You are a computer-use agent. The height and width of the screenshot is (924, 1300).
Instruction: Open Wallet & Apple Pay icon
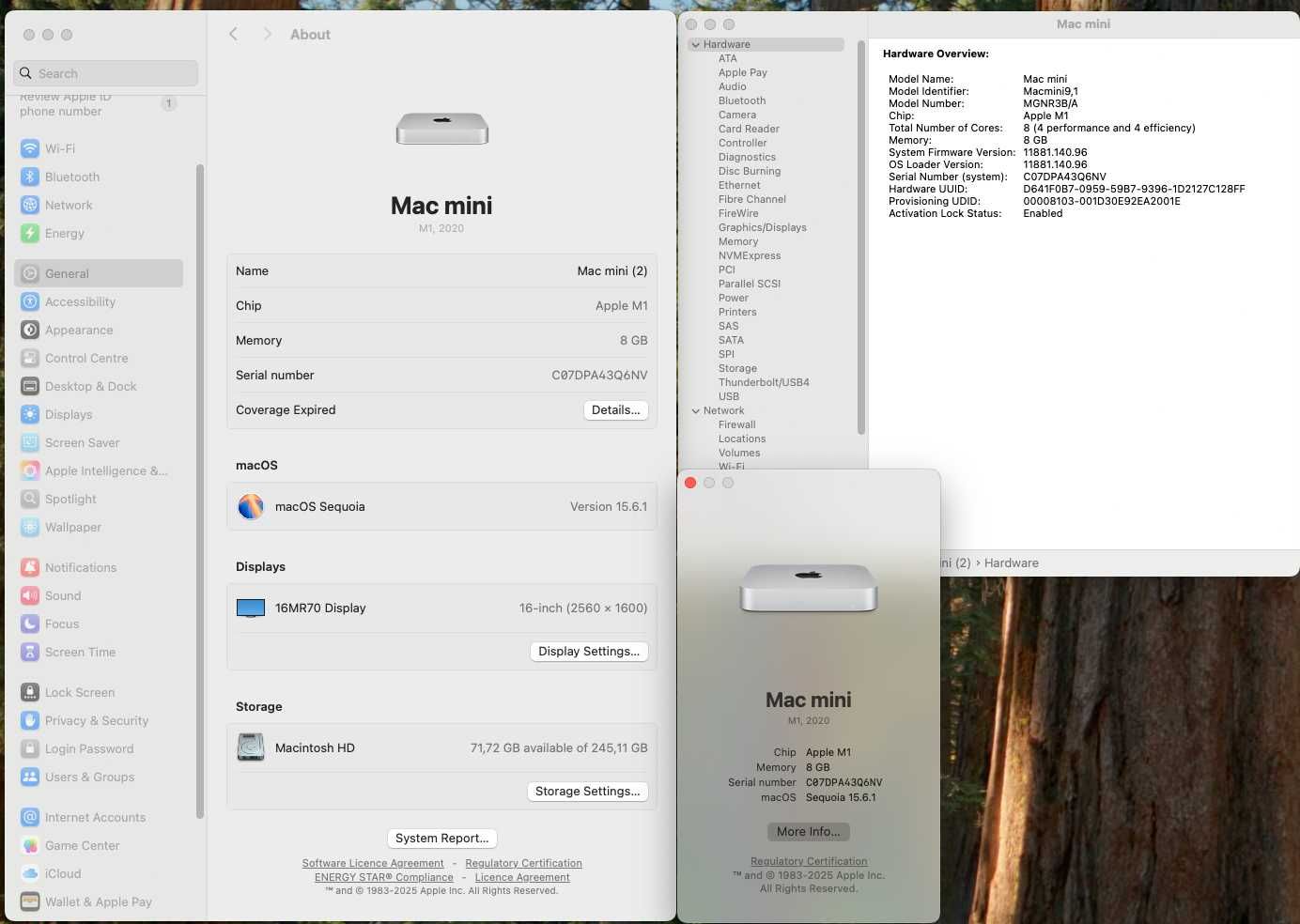click(30, 901)
